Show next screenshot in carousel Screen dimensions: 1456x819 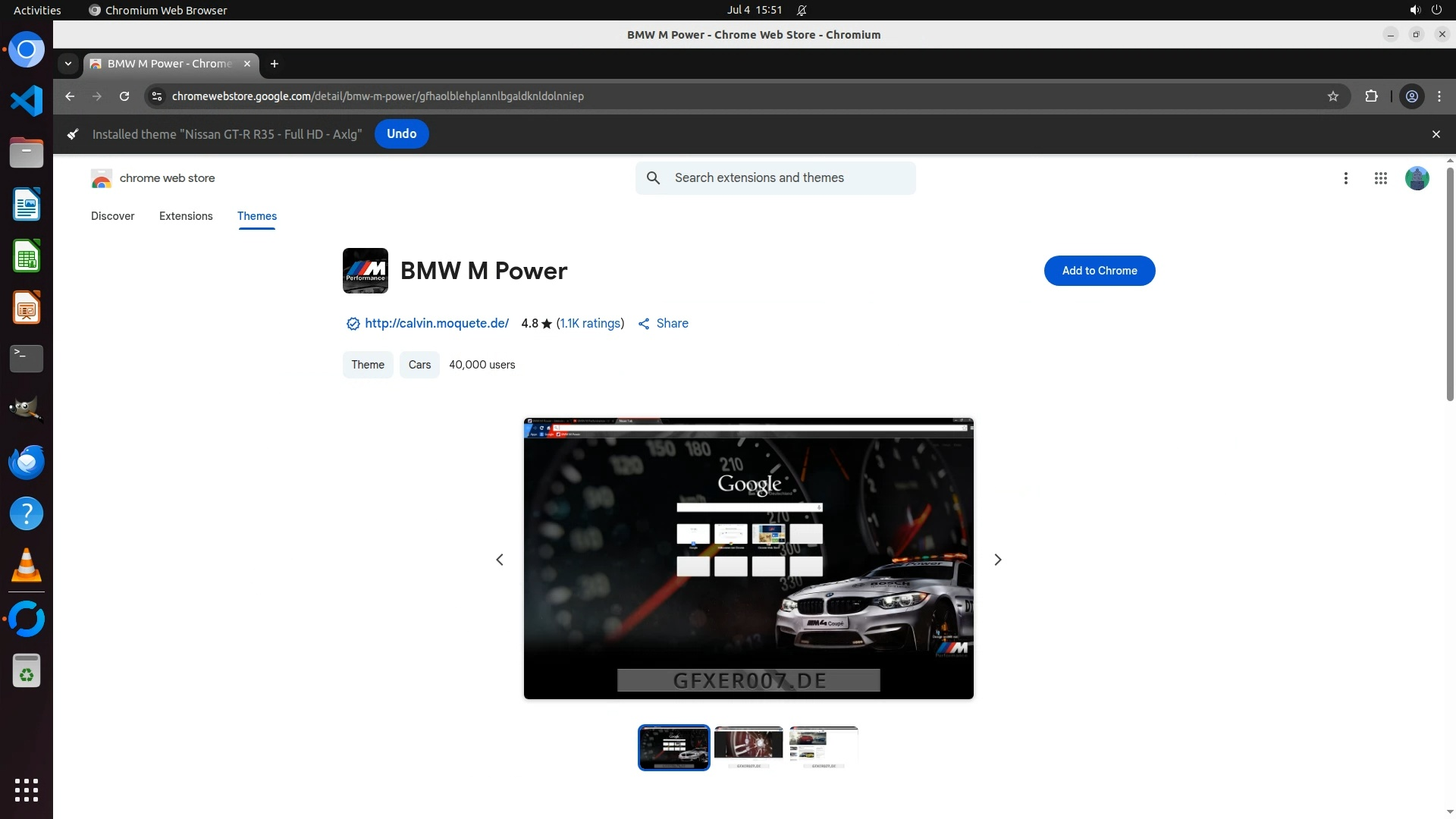pyautogui.click(x=997, y=560)
